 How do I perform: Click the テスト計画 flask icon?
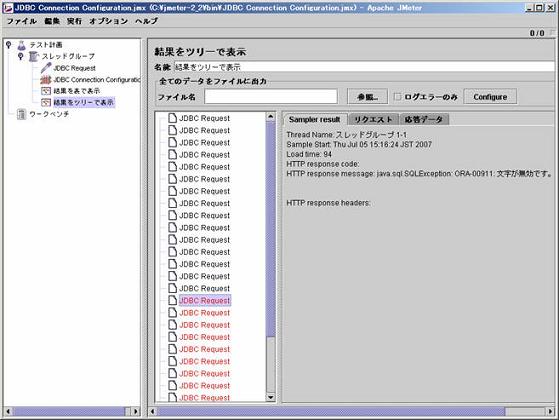tap(22, 45)
